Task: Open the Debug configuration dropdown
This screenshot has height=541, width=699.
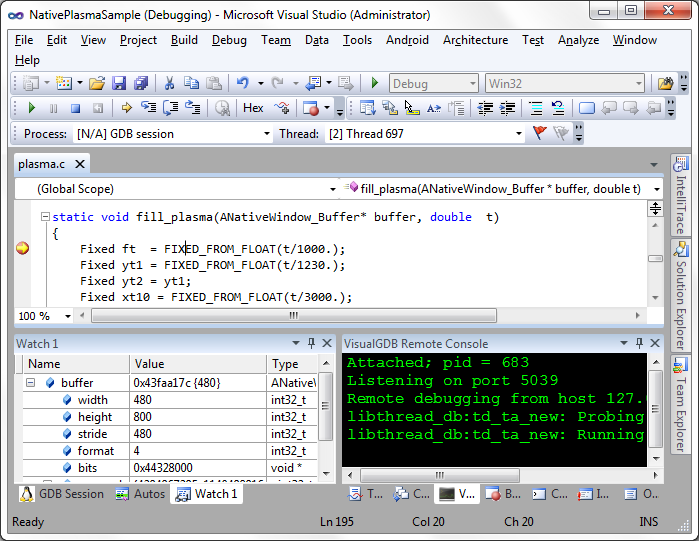Action: tap(434, 83)
